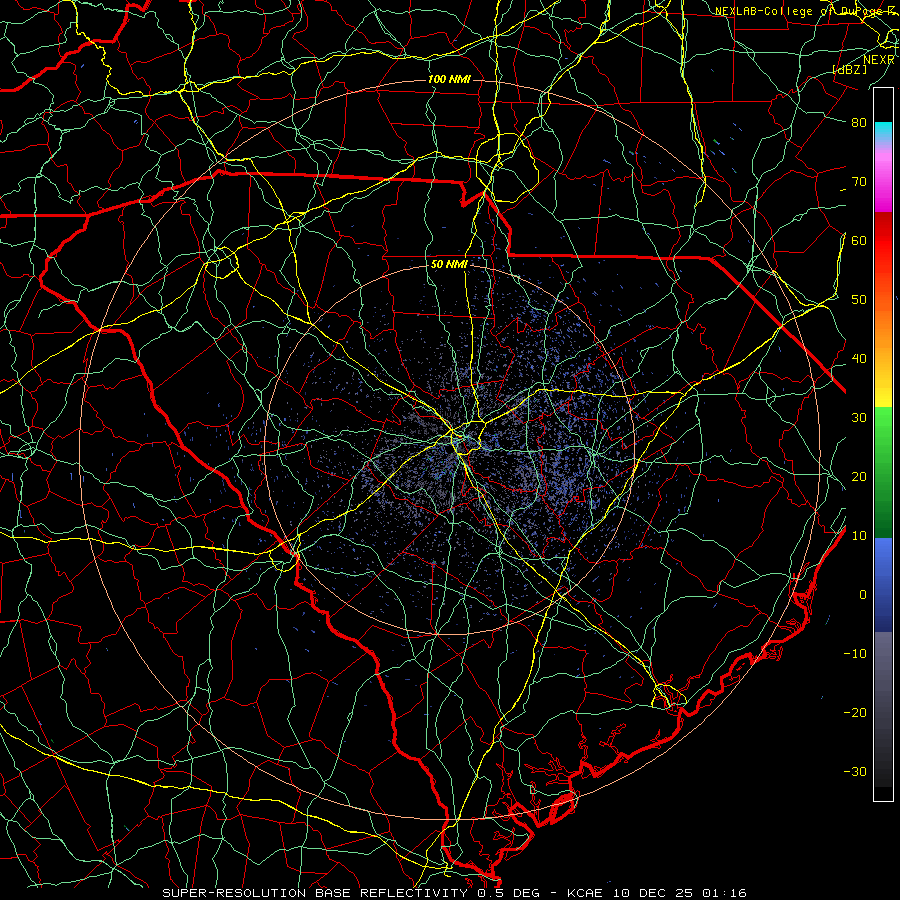
Task: Click the Super-Resolution Base Reflectivity caption
Action: (454, 893)
